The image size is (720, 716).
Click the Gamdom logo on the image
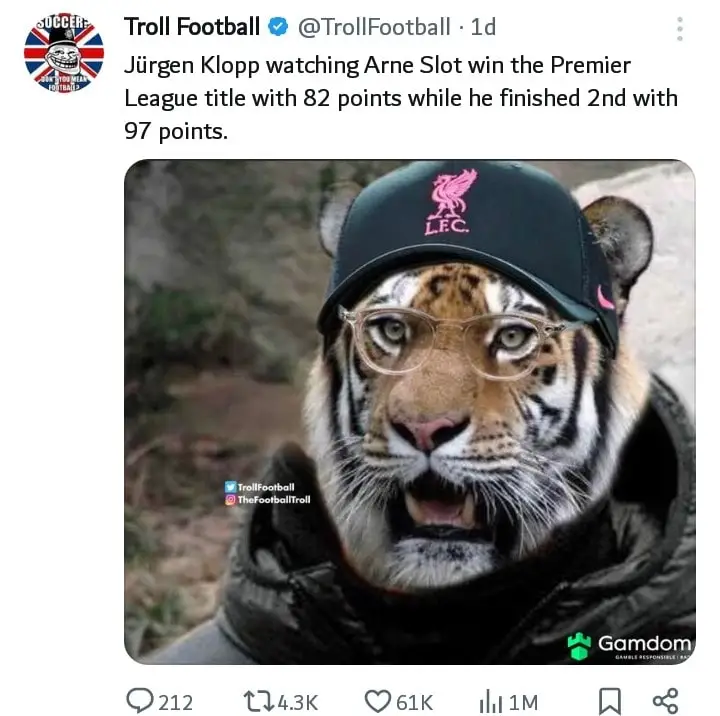(629, 644)
